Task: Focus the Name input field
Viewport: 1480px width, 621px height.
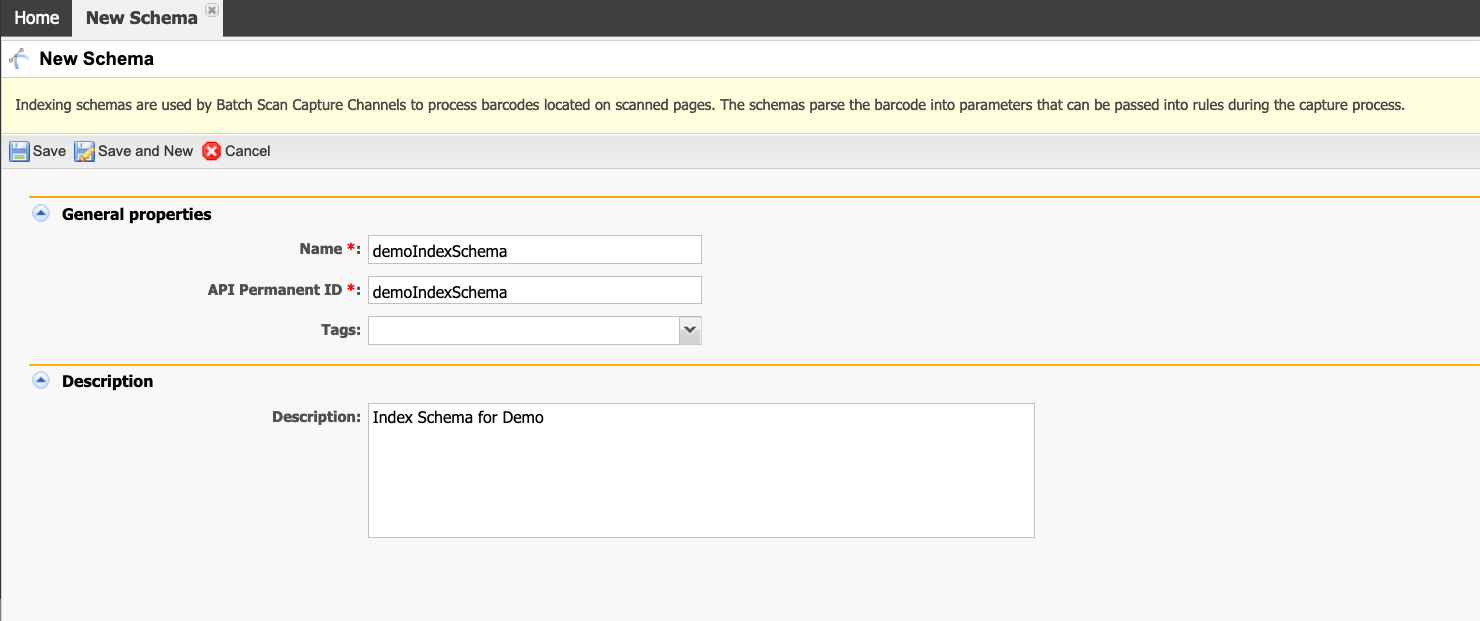Action: 535,250
